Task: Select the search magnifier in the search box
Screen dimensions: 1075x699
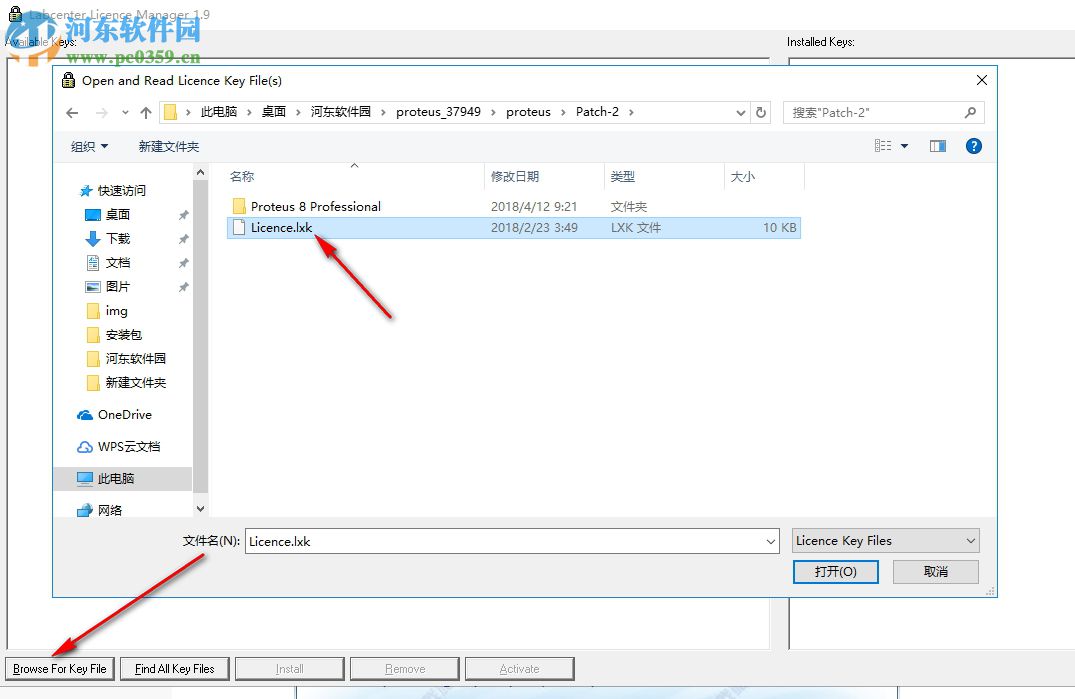Action: (969, 112)
